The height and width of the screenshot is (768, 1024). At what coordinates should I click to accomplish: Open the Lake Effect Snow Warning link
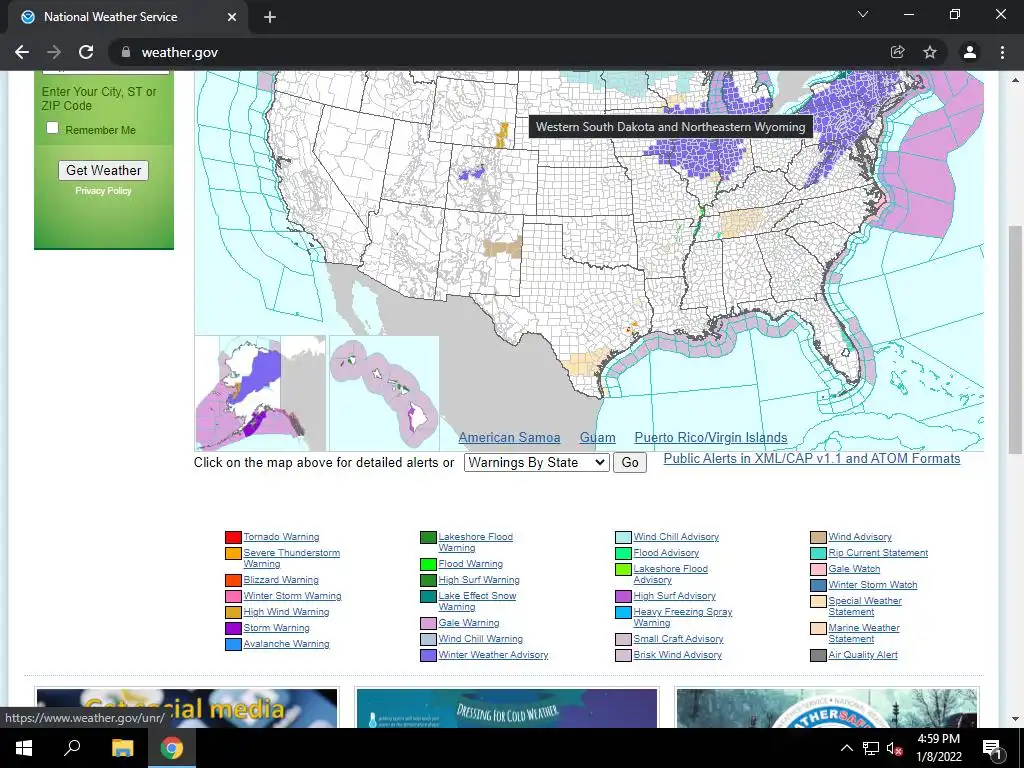click(477, 601)
